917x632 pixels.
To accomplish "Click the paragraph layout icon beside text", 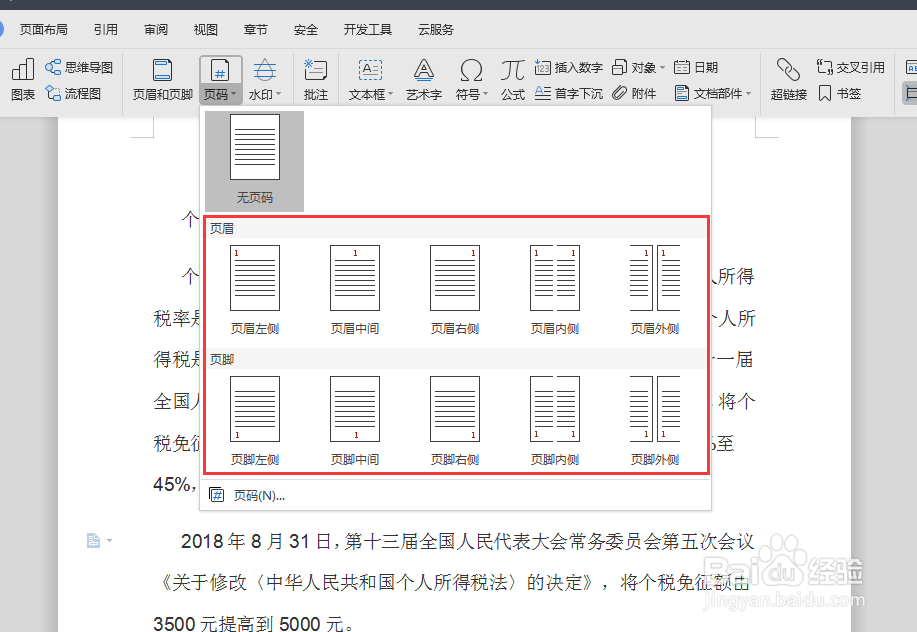I will (93, 541).
